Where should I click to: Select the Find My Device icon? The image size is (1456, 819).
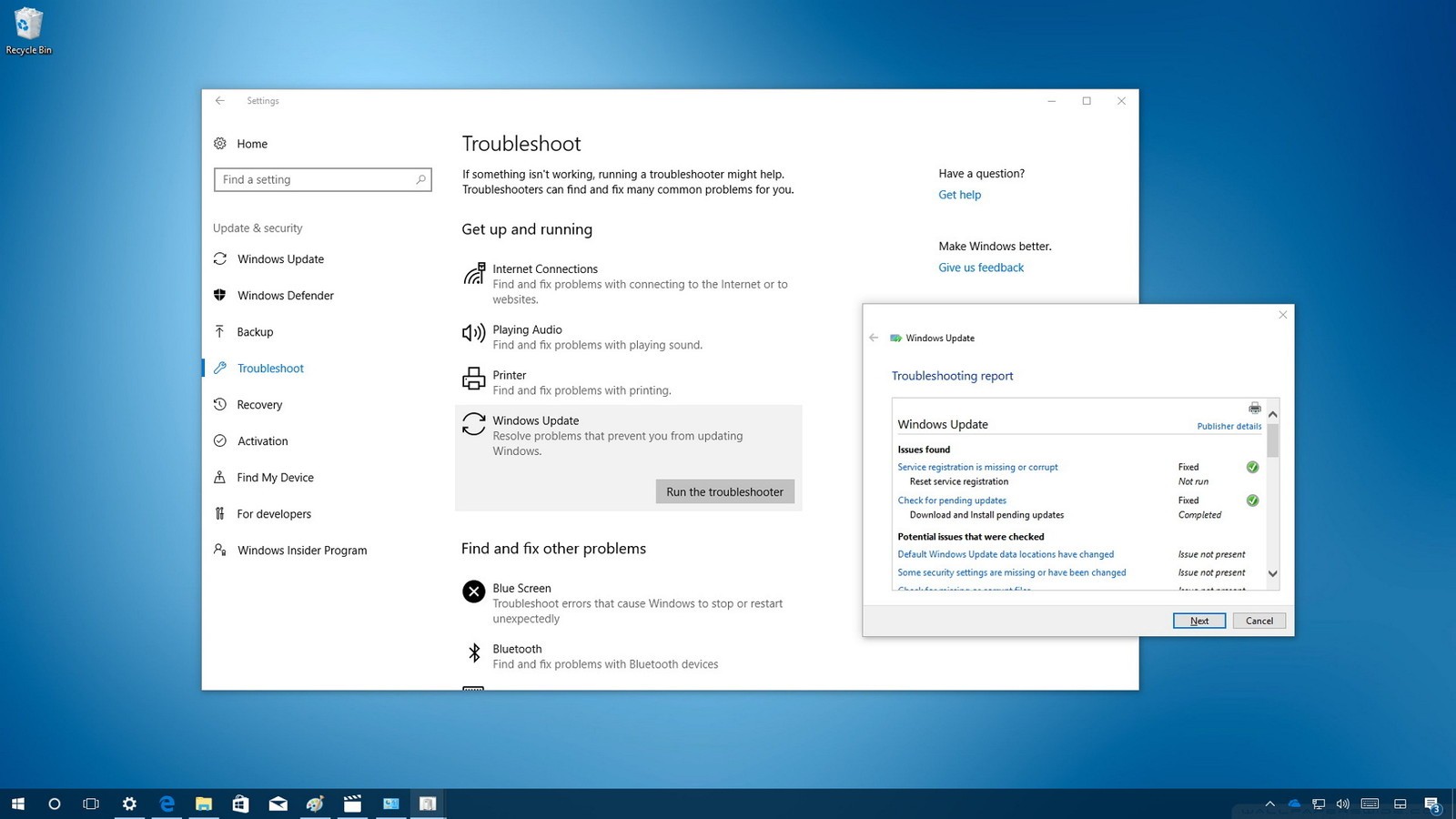(220, 477)
